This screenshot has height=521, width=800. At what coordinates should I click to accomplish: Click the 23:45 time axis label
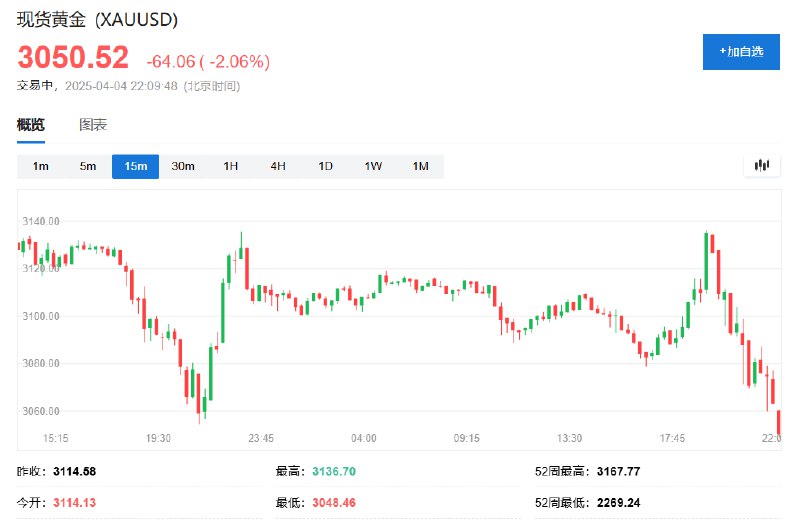tap(261, 438)
